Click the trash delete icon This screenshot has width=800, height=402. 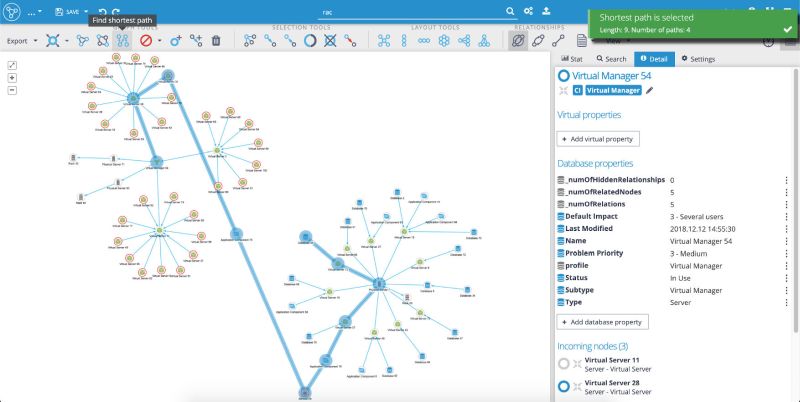(216, 41)
